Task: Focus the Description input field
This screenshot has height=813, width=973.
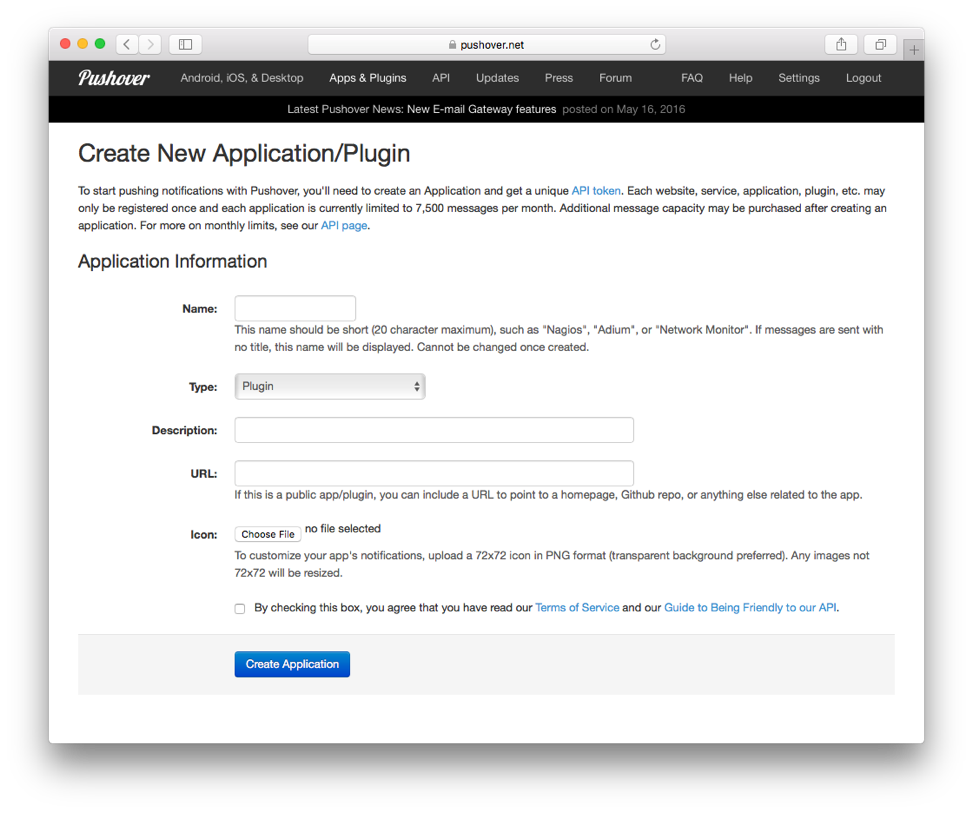Action: coord(434,430)
